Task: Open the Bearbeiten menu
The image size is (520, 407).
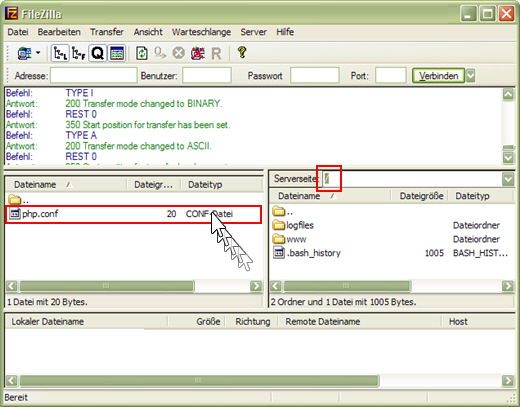Action: click(59, 32)
